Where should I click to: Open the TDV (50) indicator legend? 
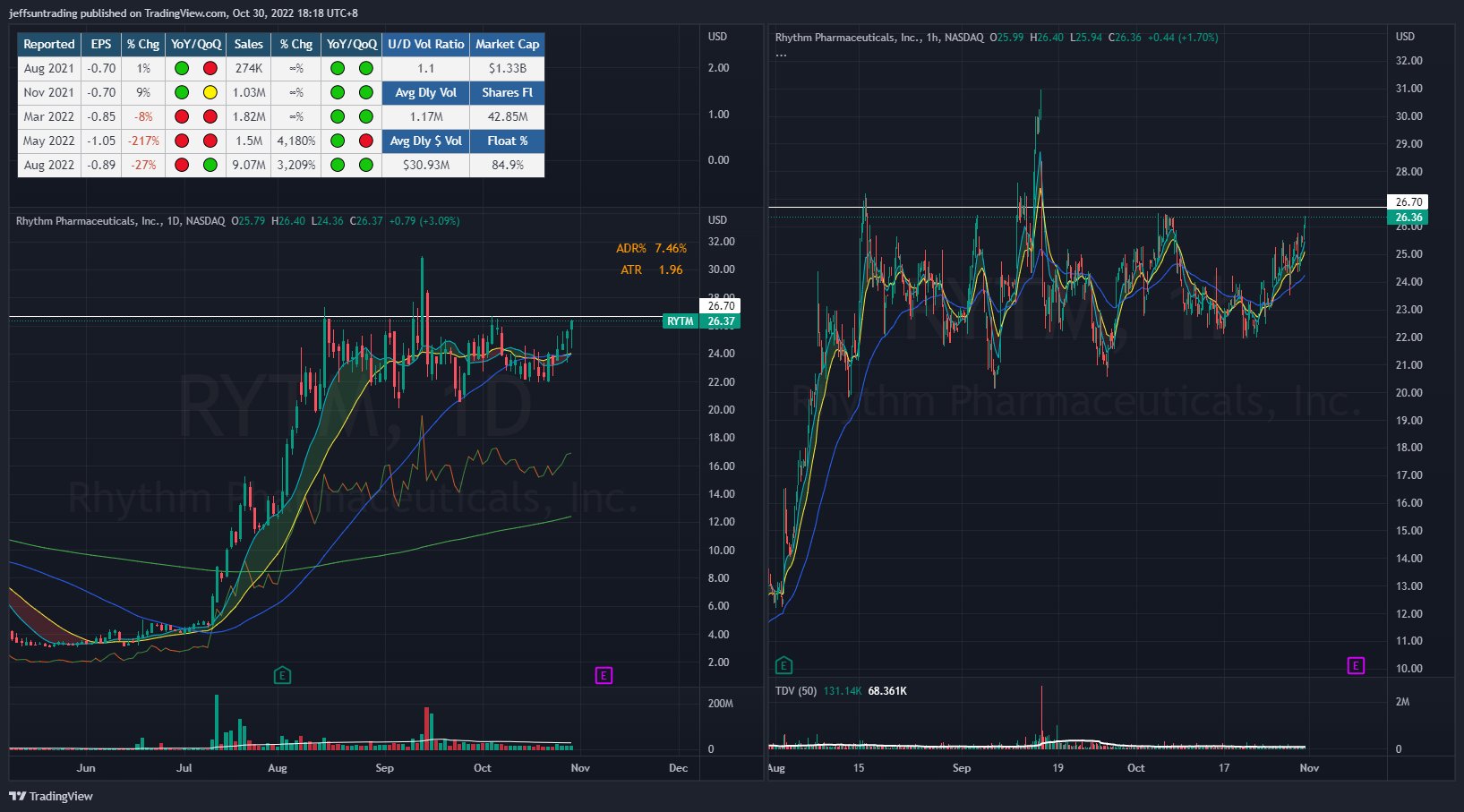(x=796, y=691)
